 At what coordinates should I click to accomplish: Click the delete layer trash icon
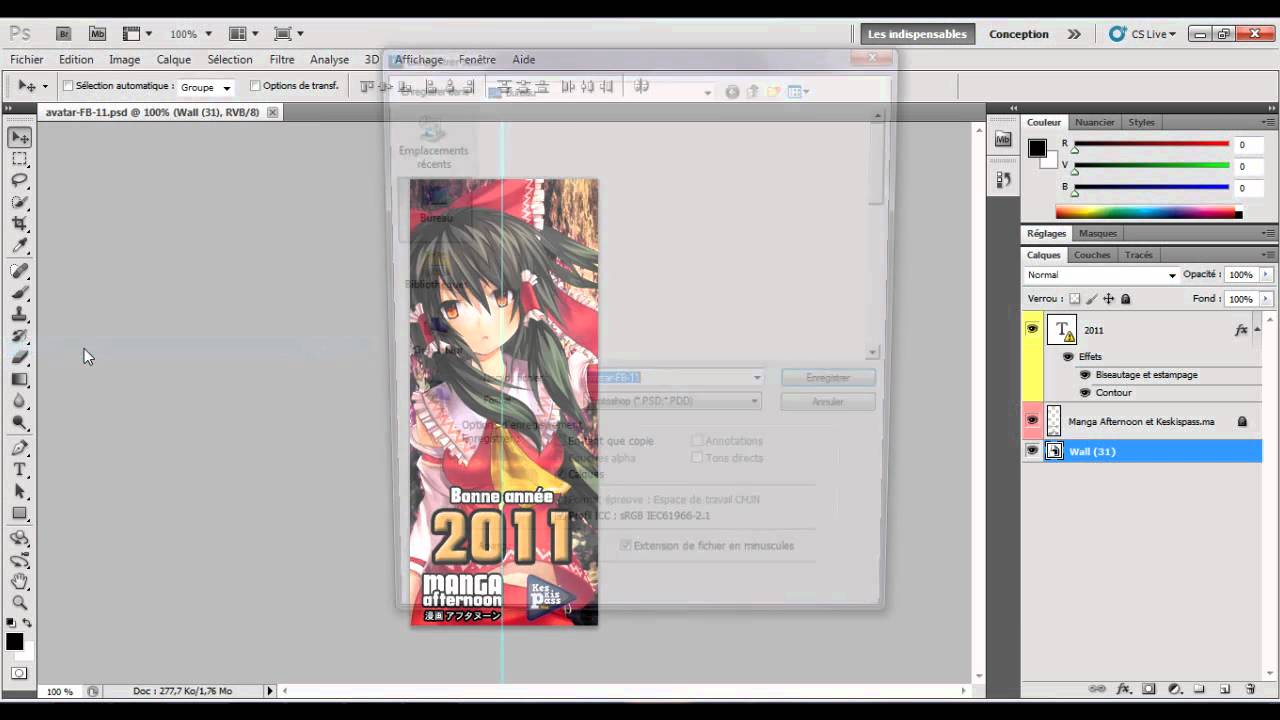coord(1250,689)
